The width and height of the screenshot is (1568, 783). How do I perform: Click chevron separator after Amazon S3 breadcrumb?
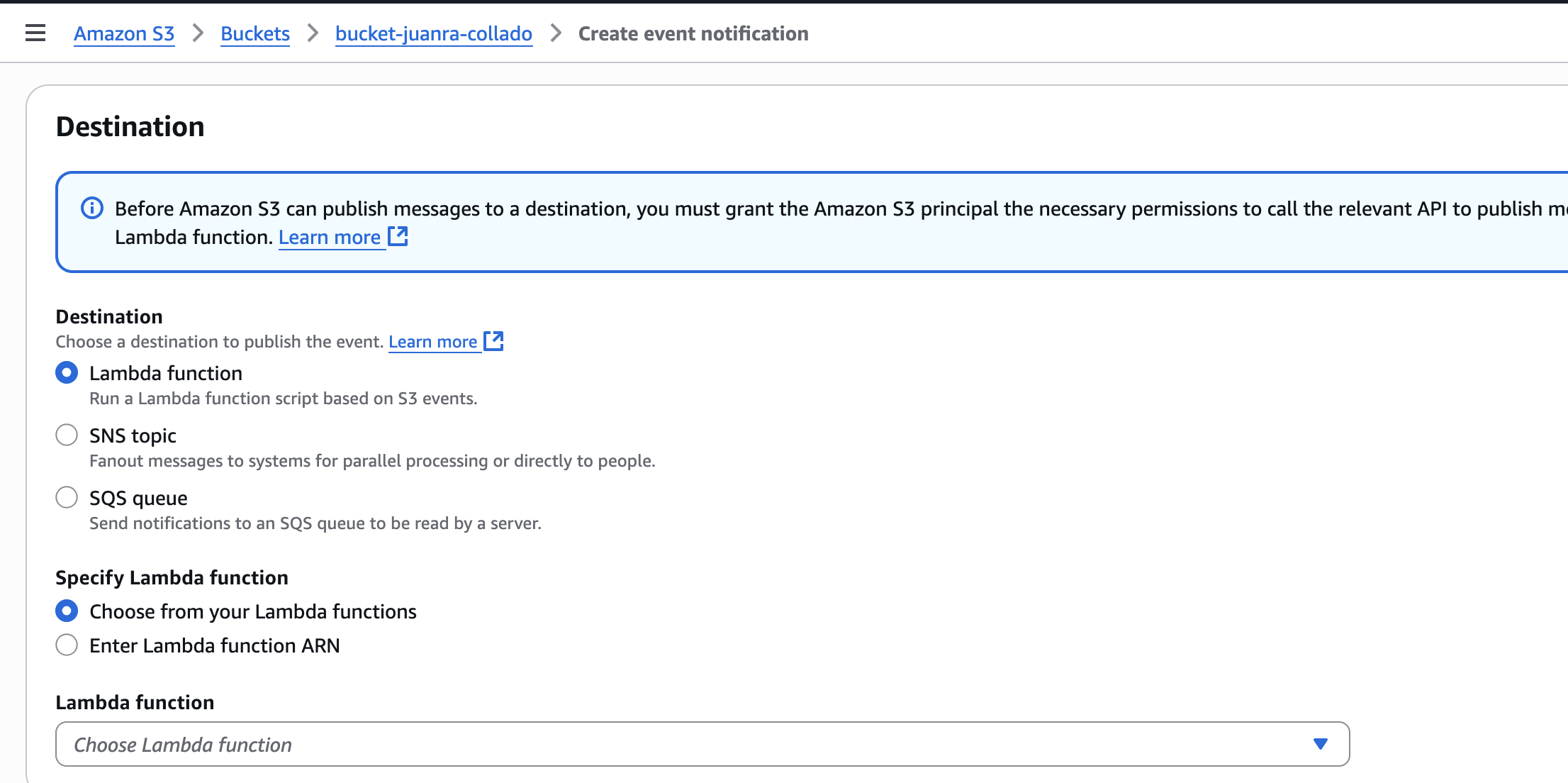point(198,33)
